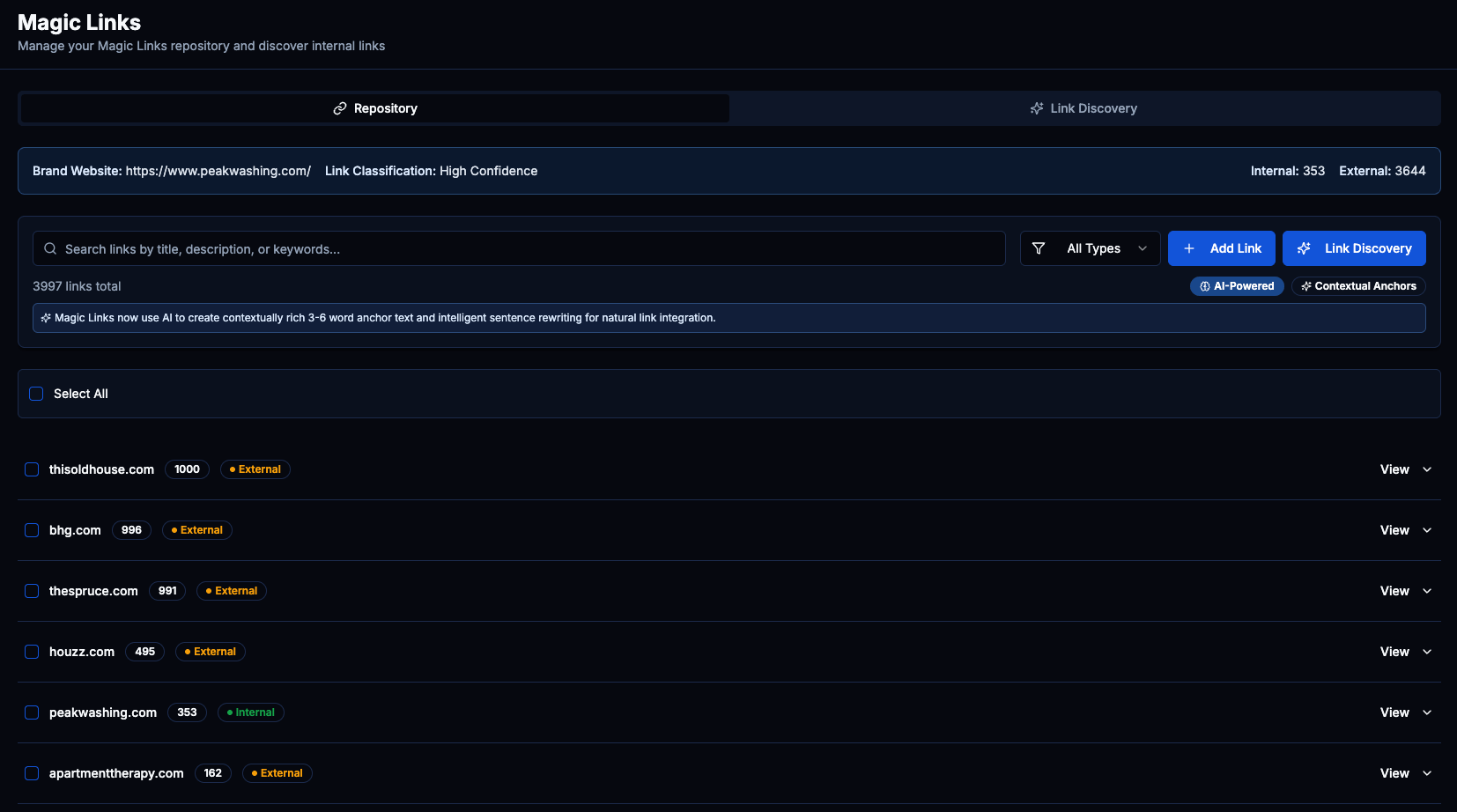Expand the chevron next to bhg.com View button
Image resolution: width=1457 pixels, height=812 pixels.
1427,530
